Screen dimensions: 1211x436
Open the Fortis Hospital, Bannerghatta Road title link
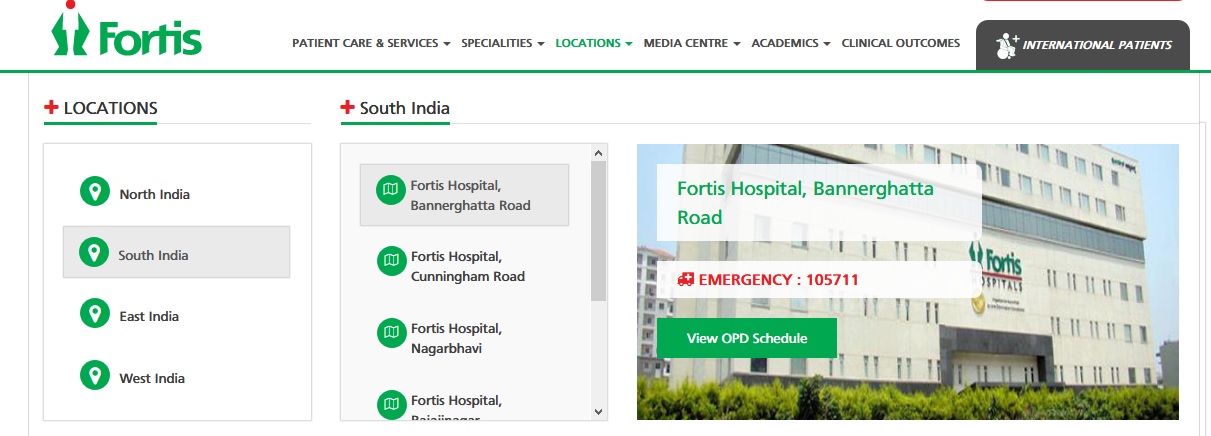(x=806, y=202)
